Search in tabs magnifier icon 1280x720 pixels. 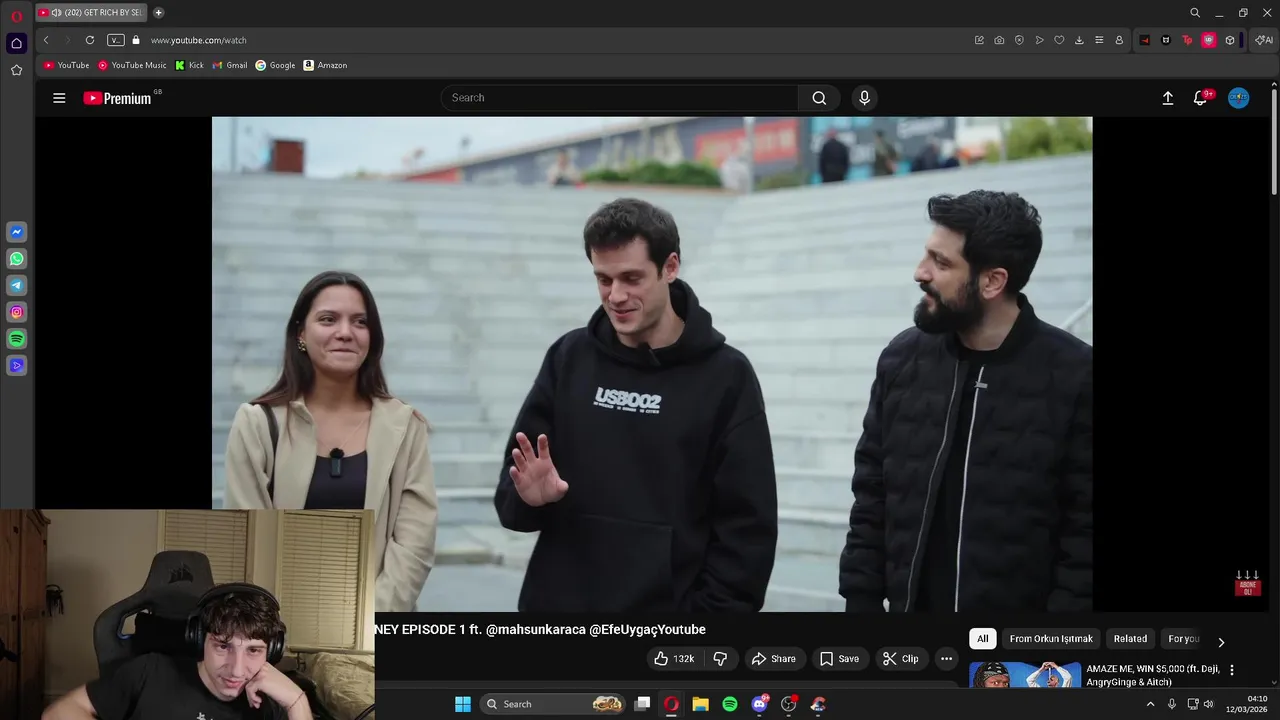[1194, 13]
